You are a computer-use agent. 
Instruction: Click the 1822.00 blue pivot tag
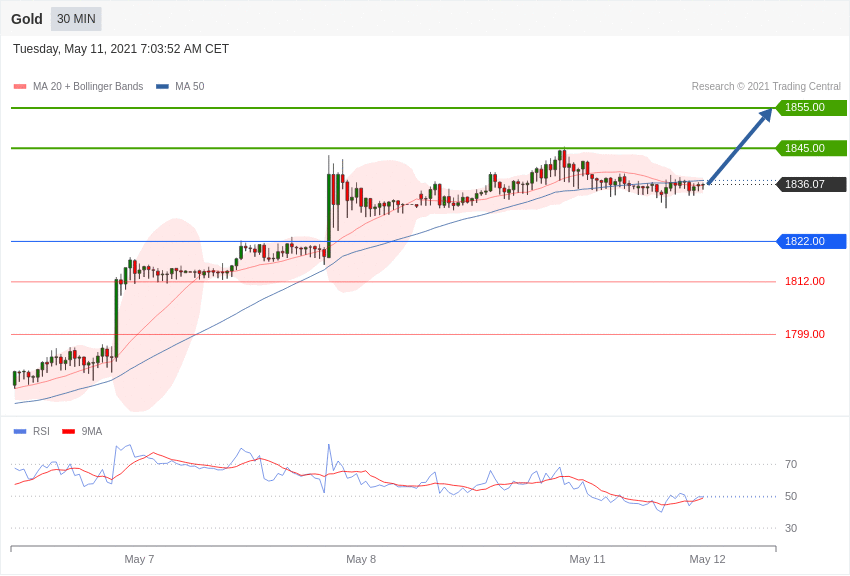[812, 241]
